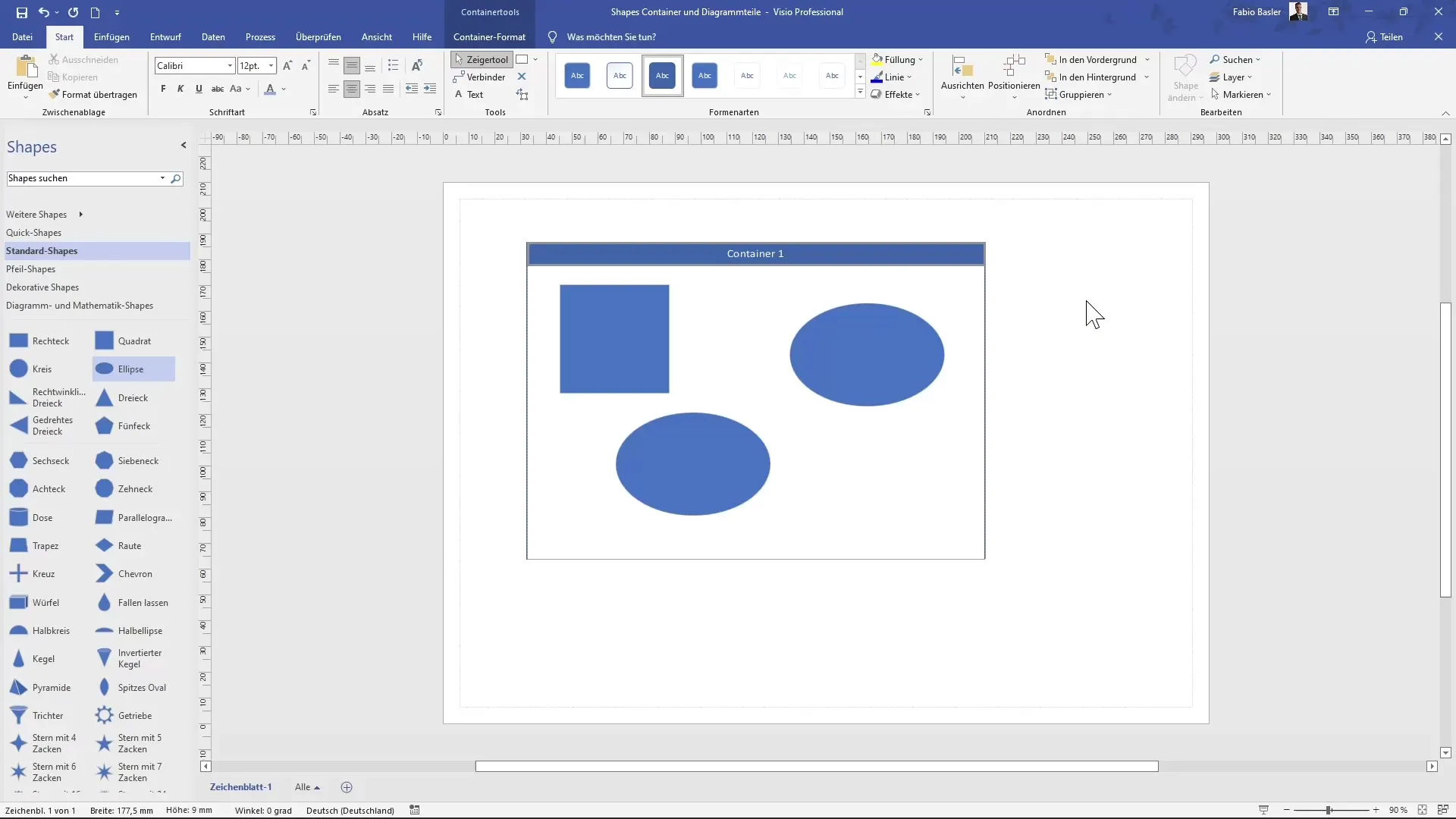Viewport: 1456px width, 819px height.
Task: Click the Redo icon in title bar
Action: [x=73, y=12]
